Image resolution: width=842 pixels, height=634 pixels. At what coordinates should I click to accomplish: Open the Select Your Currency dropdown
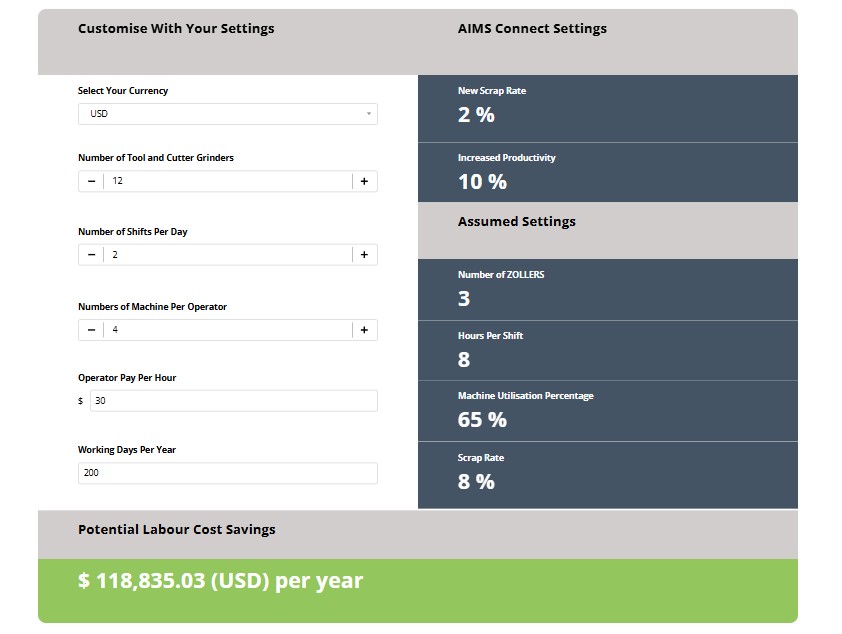point(228,114)
